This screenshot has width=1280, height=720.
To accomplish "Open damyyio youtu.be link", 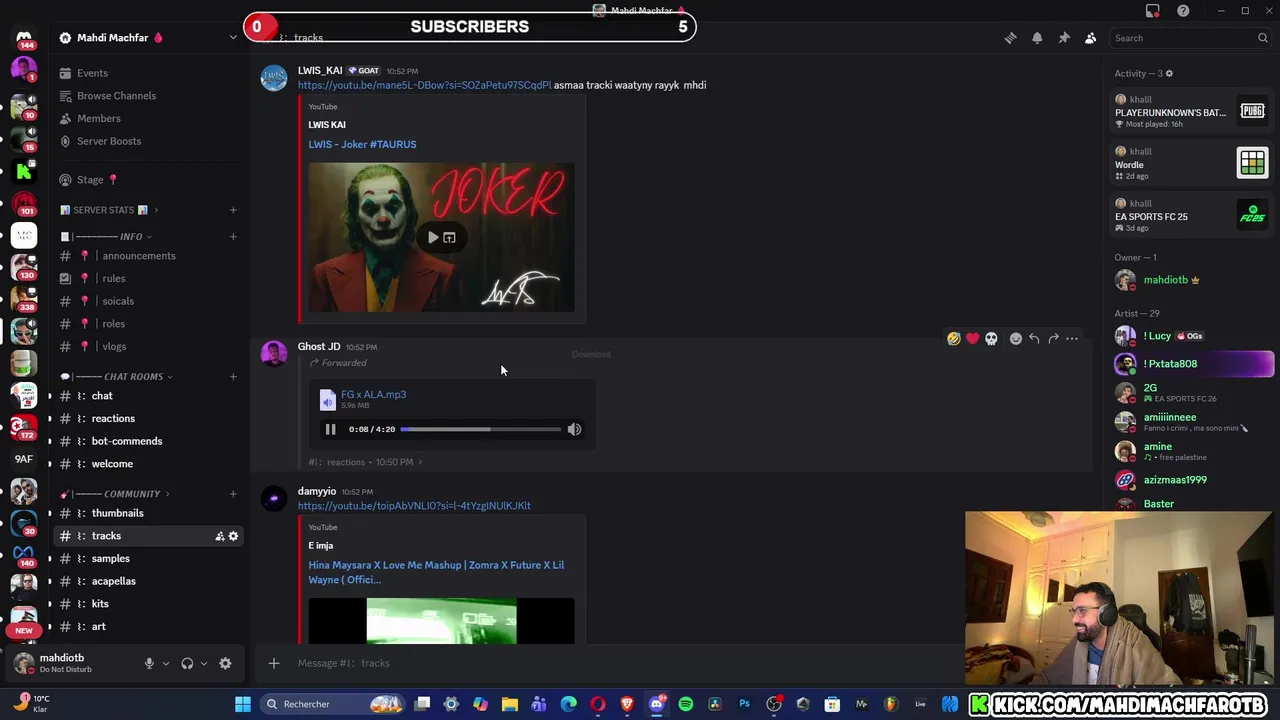I will click(414, 506).
